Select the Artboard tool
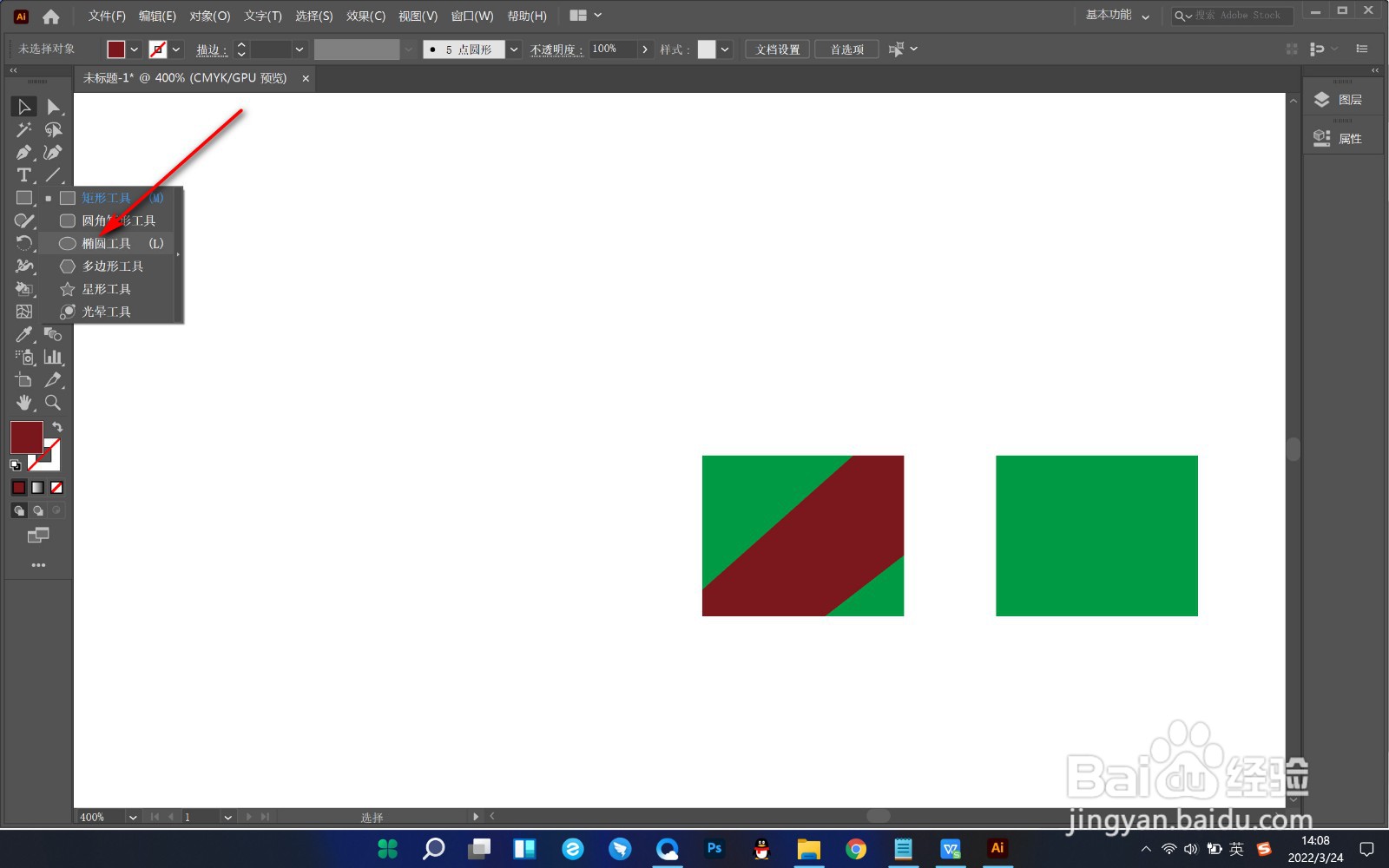 (24, 379)
